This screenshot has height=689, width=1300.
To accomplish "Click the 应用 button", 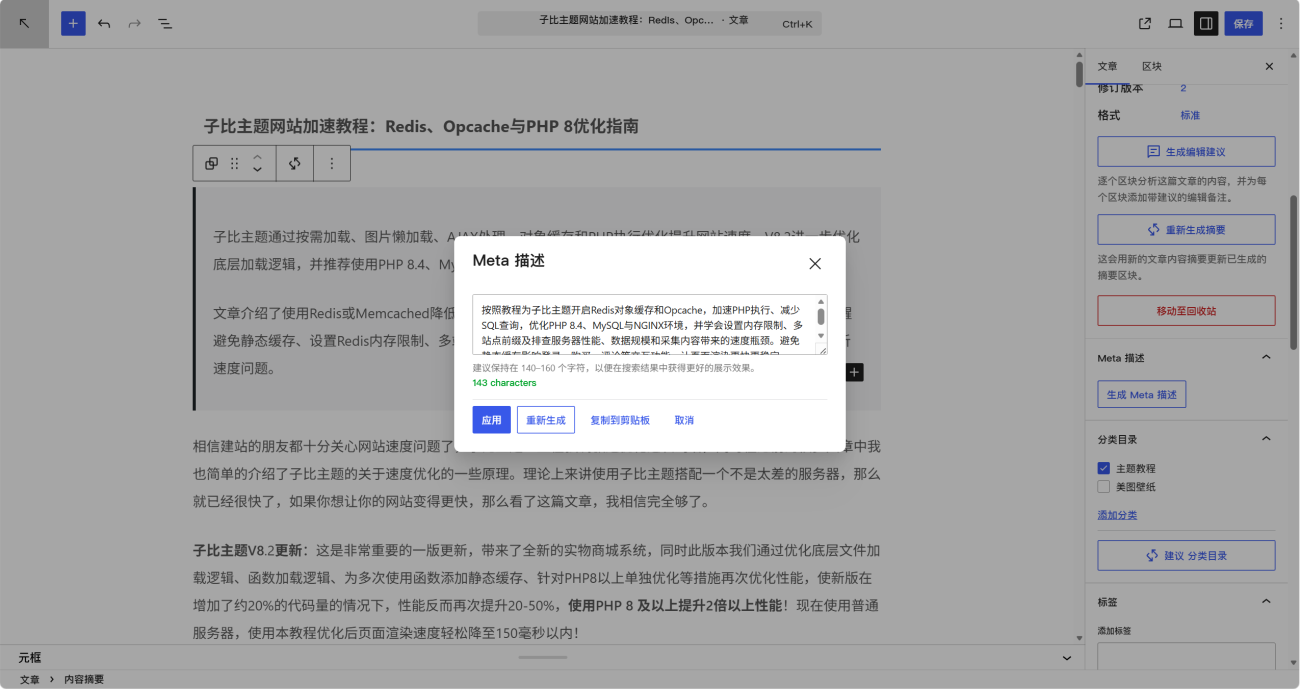I will click(x=491, y=420).
